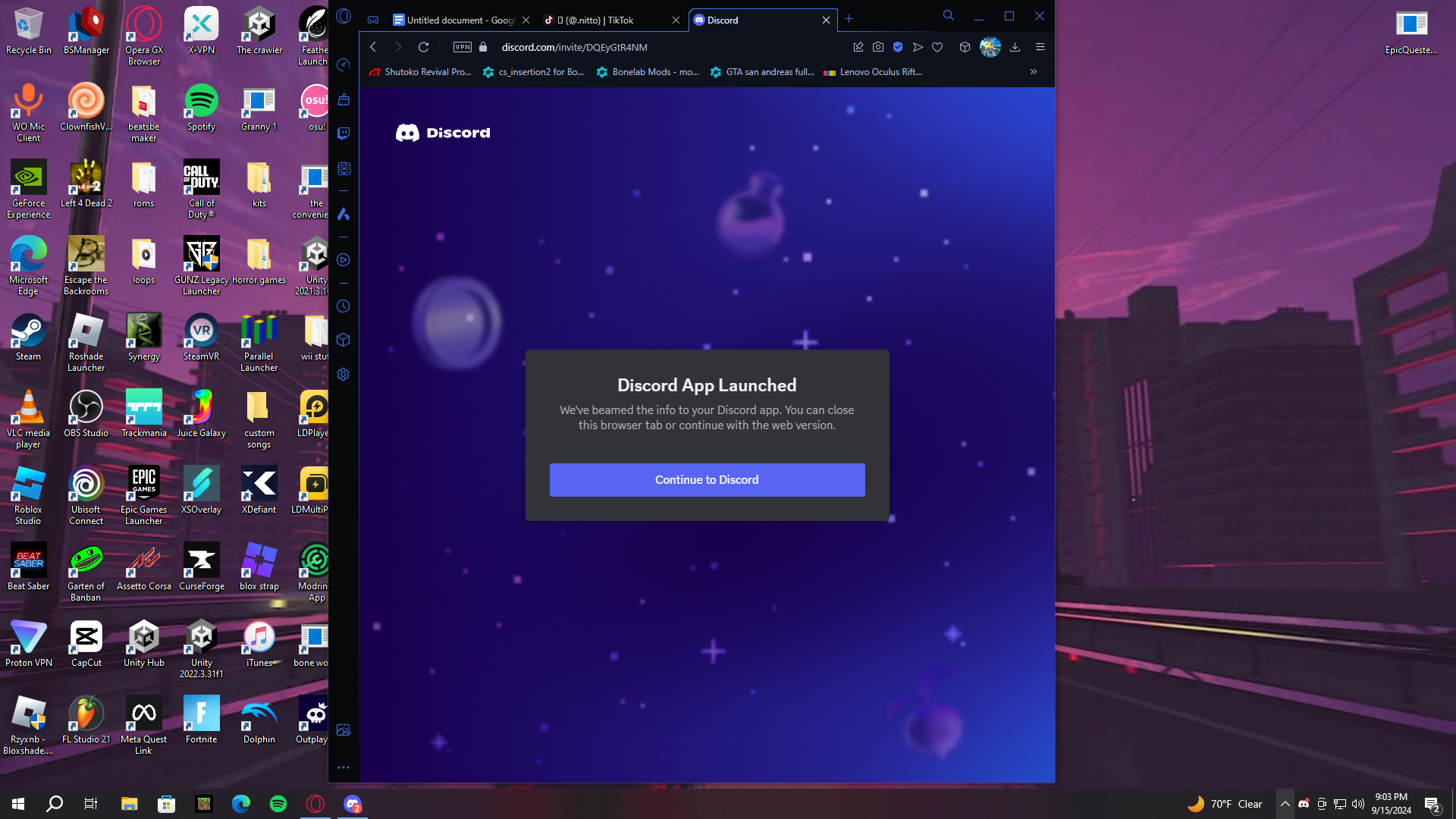Switch to the TikTok tab
1456x819 pixels.
click(599, 20)
